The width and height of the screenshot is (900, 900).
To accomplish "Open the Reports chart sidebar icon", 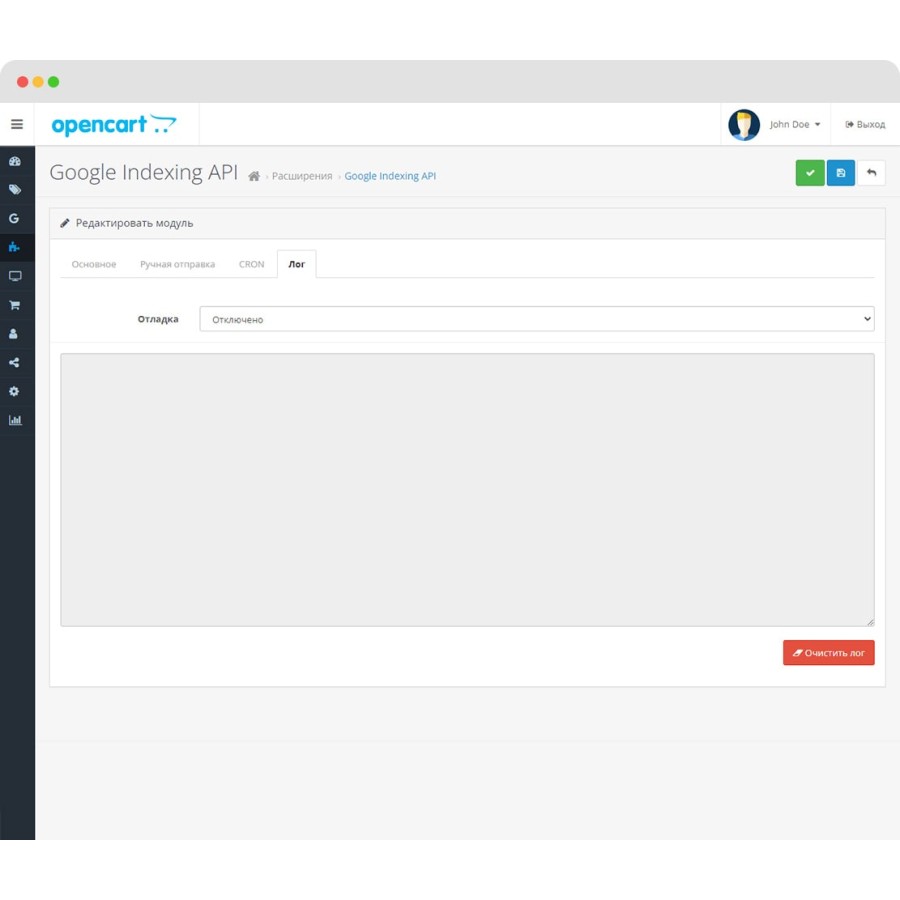I will click(x=15, y=420).
